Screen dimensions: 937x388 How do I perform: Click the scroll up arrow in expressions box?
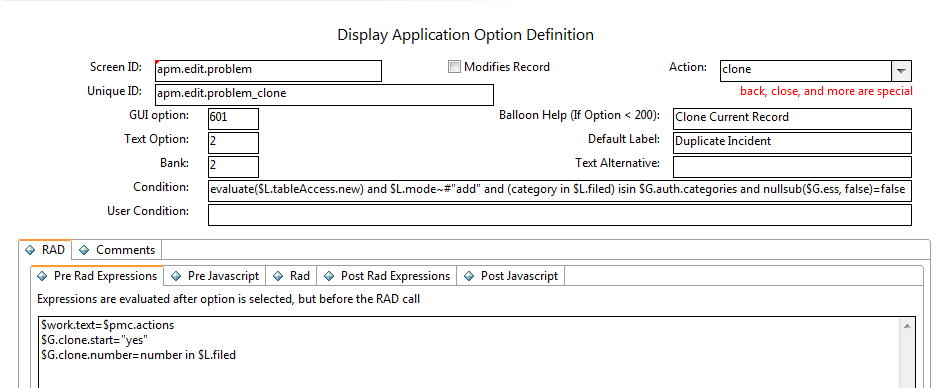907,326
